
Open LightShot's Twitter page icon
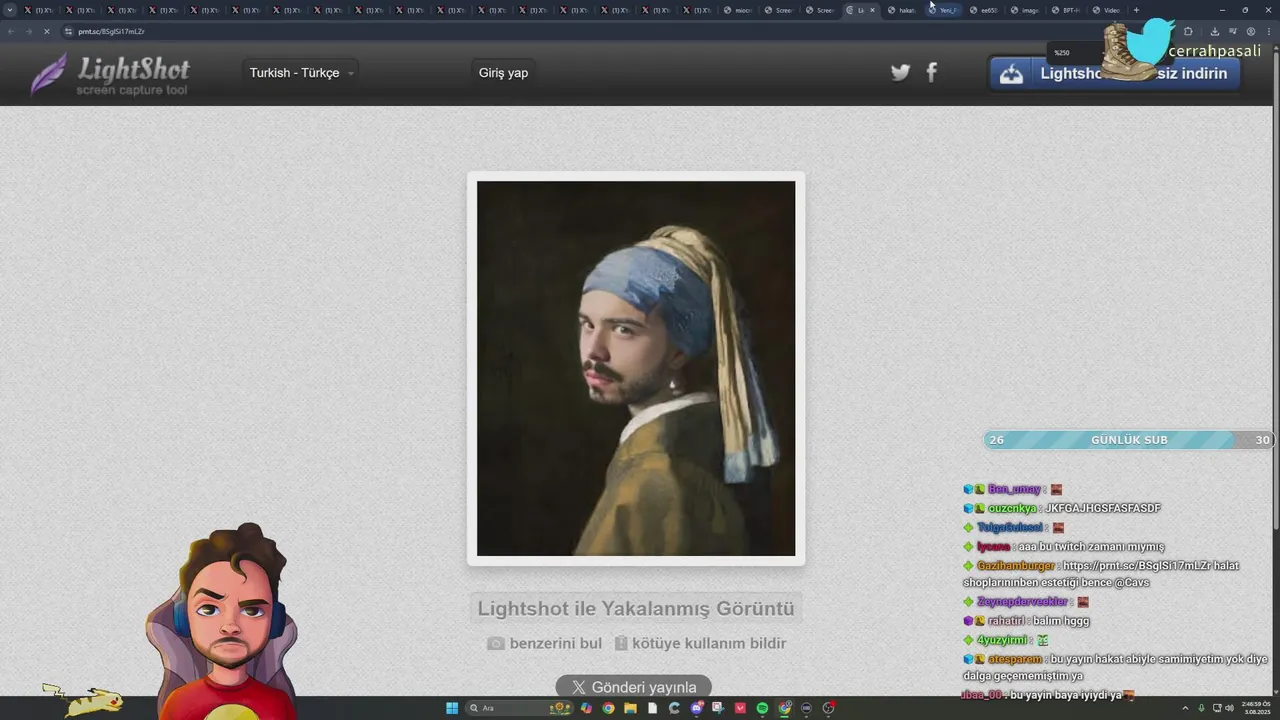pyautogui.click(x=900, y=72)
